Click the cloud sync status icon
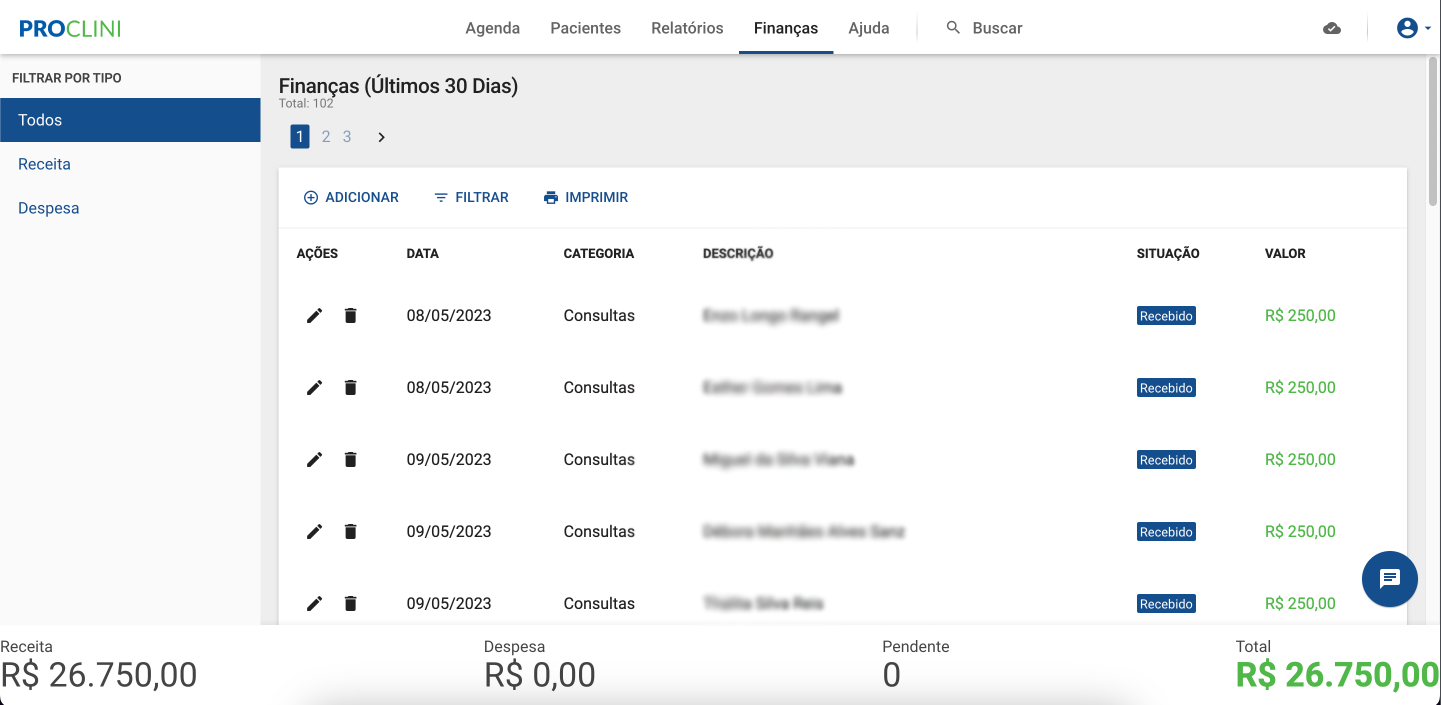Viewport: 1441px width, 705px height. [1331, 28]
